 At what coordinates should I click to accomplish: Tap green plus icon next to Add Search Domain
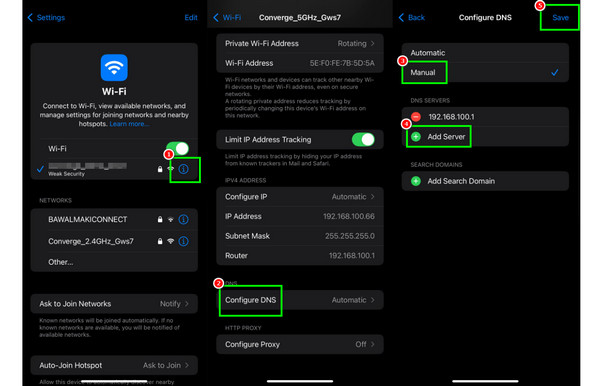[x=416, y=181]
